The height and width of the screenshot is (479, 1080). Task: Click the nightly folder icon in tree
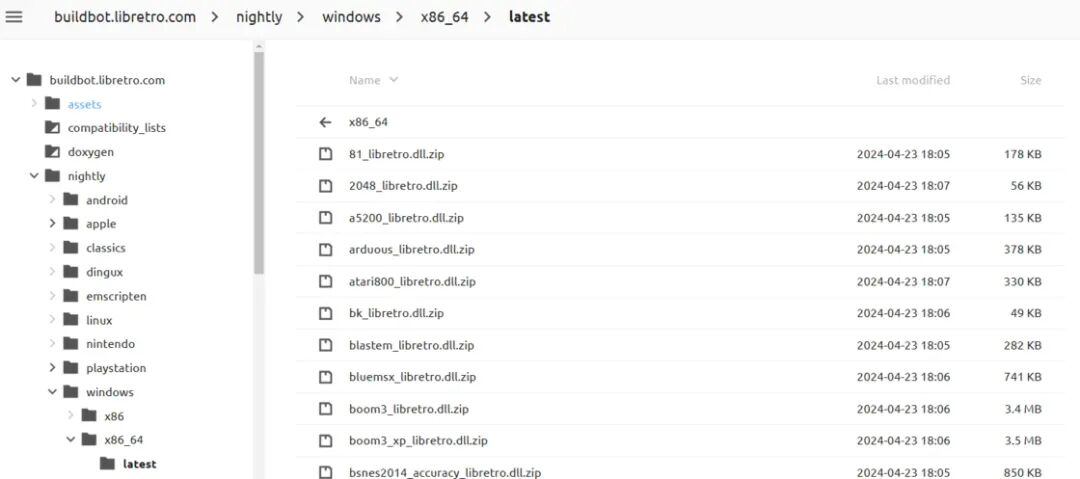(52, 176)
